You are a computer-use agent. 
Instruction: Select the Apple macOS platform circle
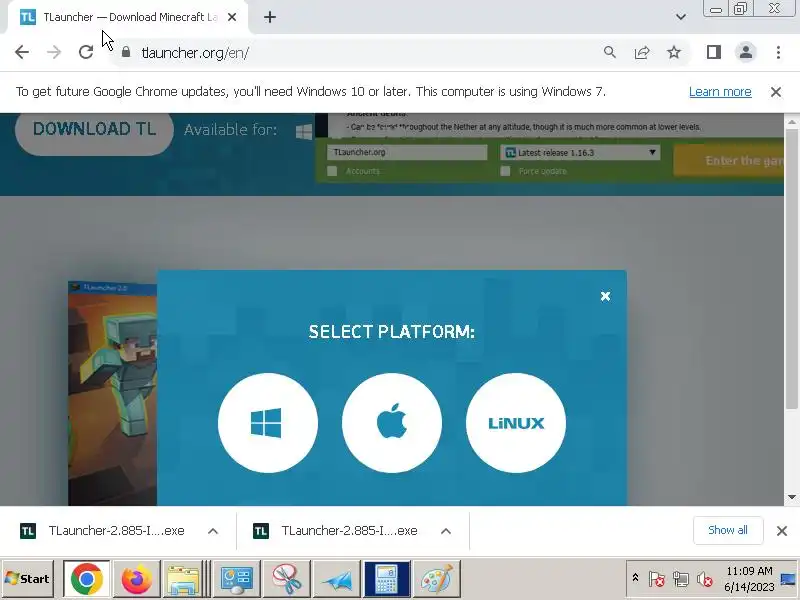392,422
